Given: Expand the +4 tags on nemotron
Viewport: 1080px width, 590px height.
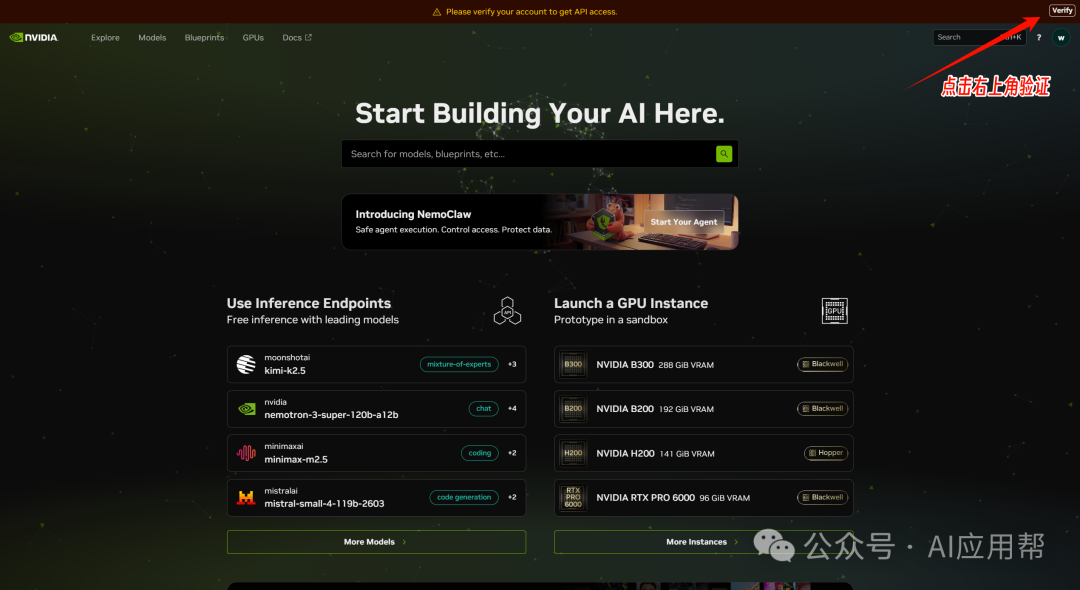Looking at the screenshot, I should [x=512, y=408].
